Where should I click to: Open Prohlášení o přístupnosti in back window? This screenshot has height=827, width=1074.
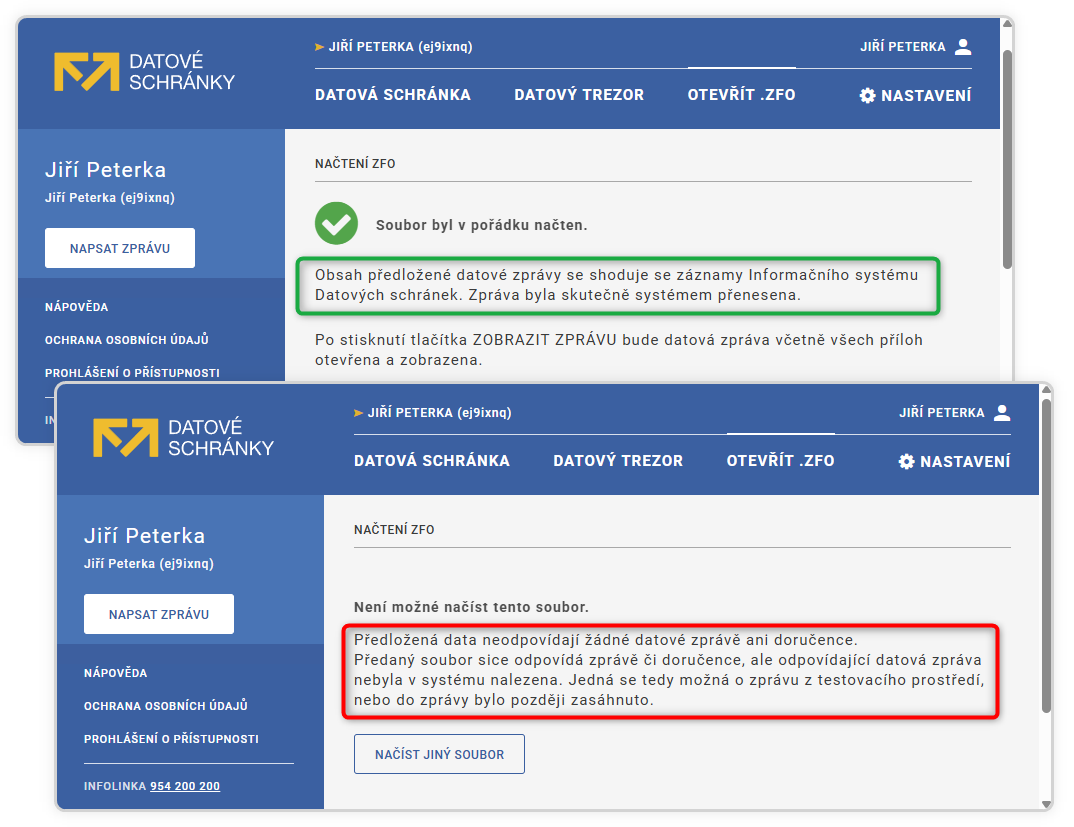pos(132,373)
